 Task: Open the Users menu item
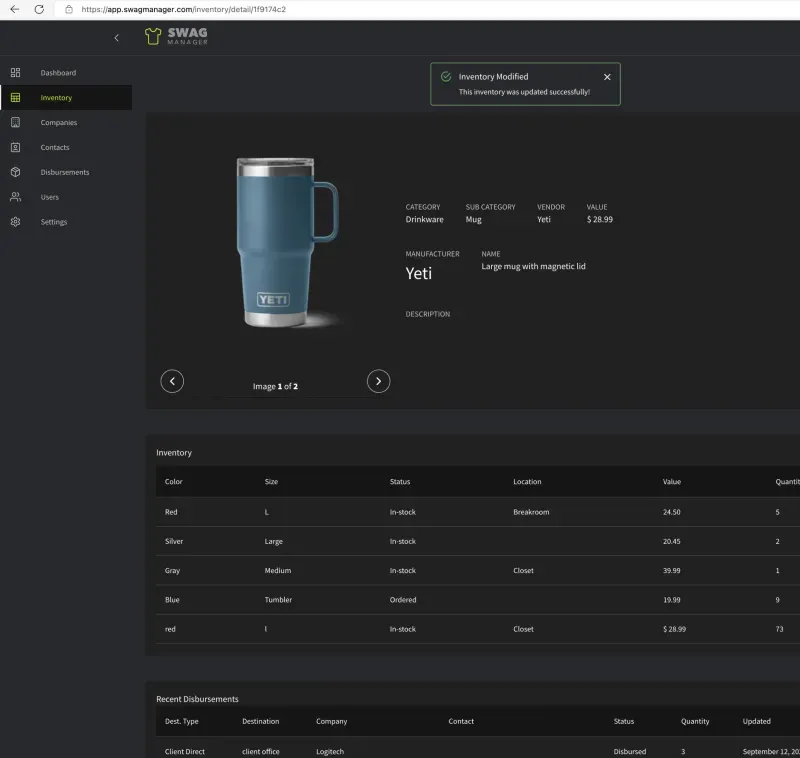click(x=49, y=197)
